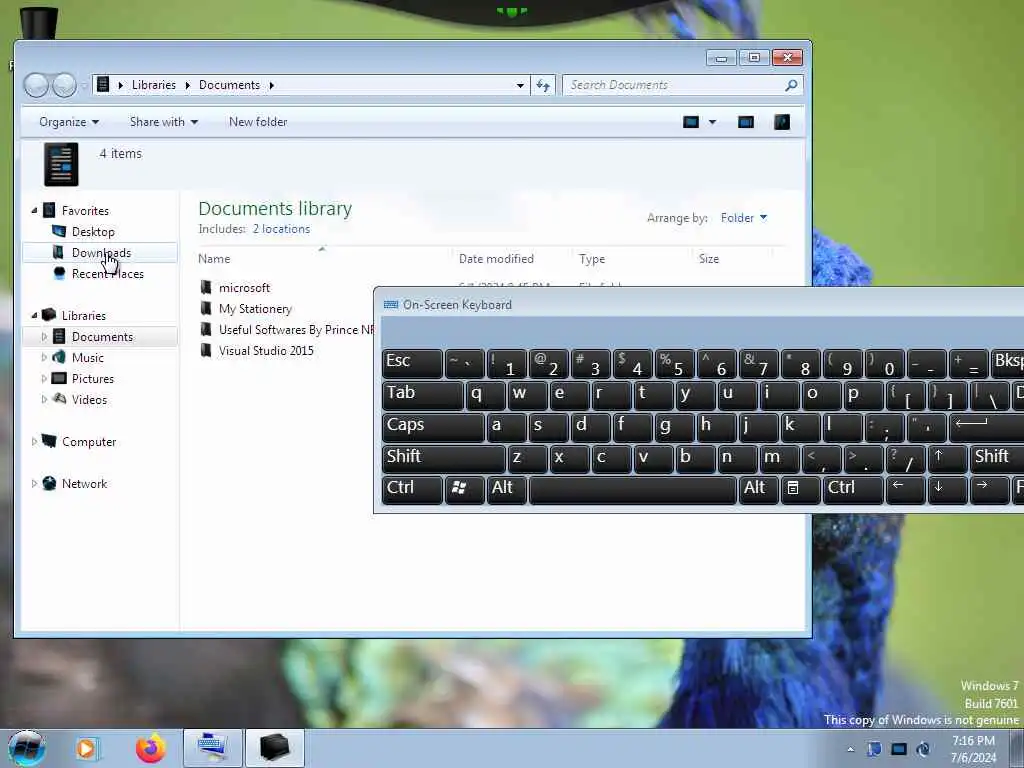
Task: Sort by the Type column header
Action: (x=592, y=259)
